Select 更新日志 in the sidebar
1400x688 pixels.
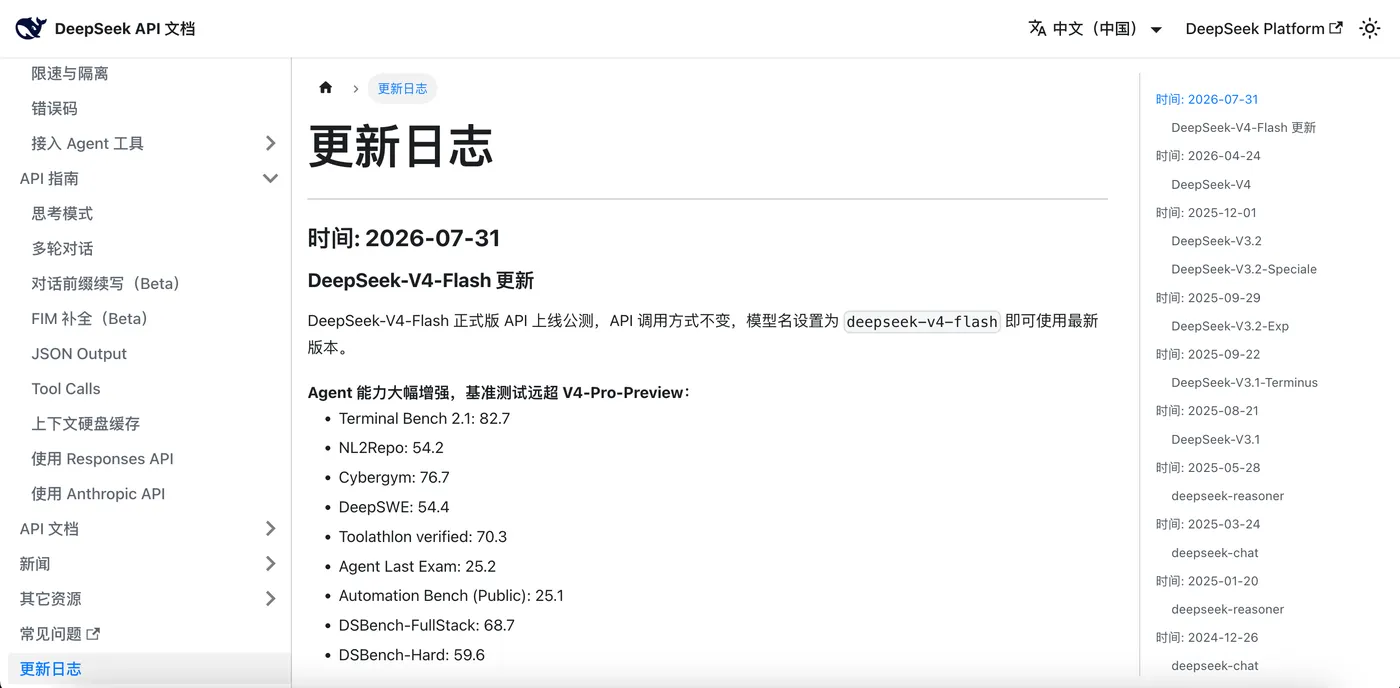point(51,668)
